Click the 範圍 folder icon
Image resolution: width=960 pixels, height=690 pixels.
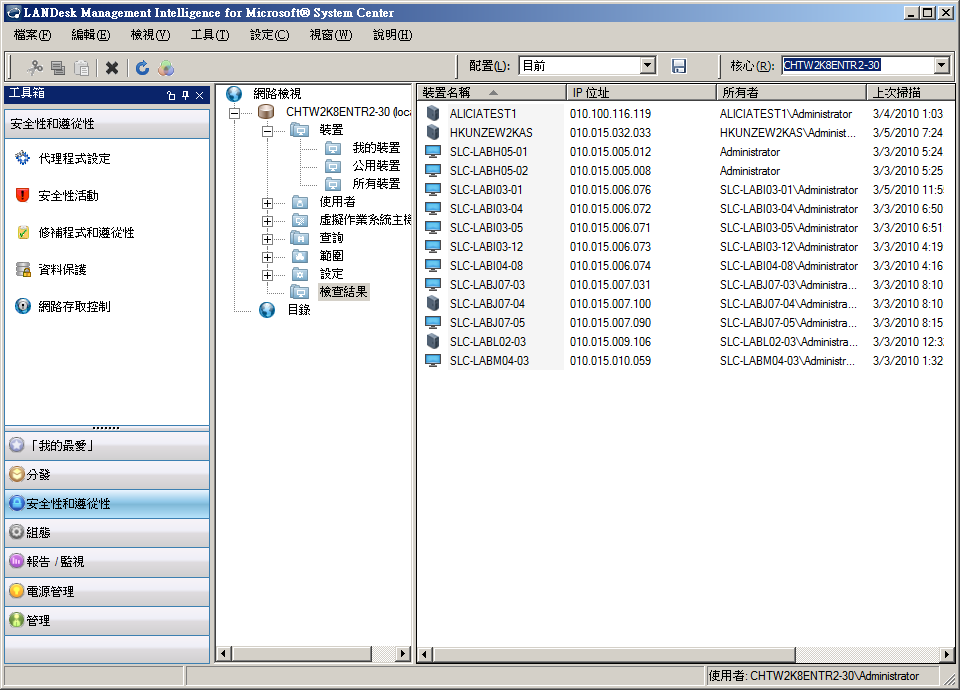pyautogui.click(x=299, y=255)
